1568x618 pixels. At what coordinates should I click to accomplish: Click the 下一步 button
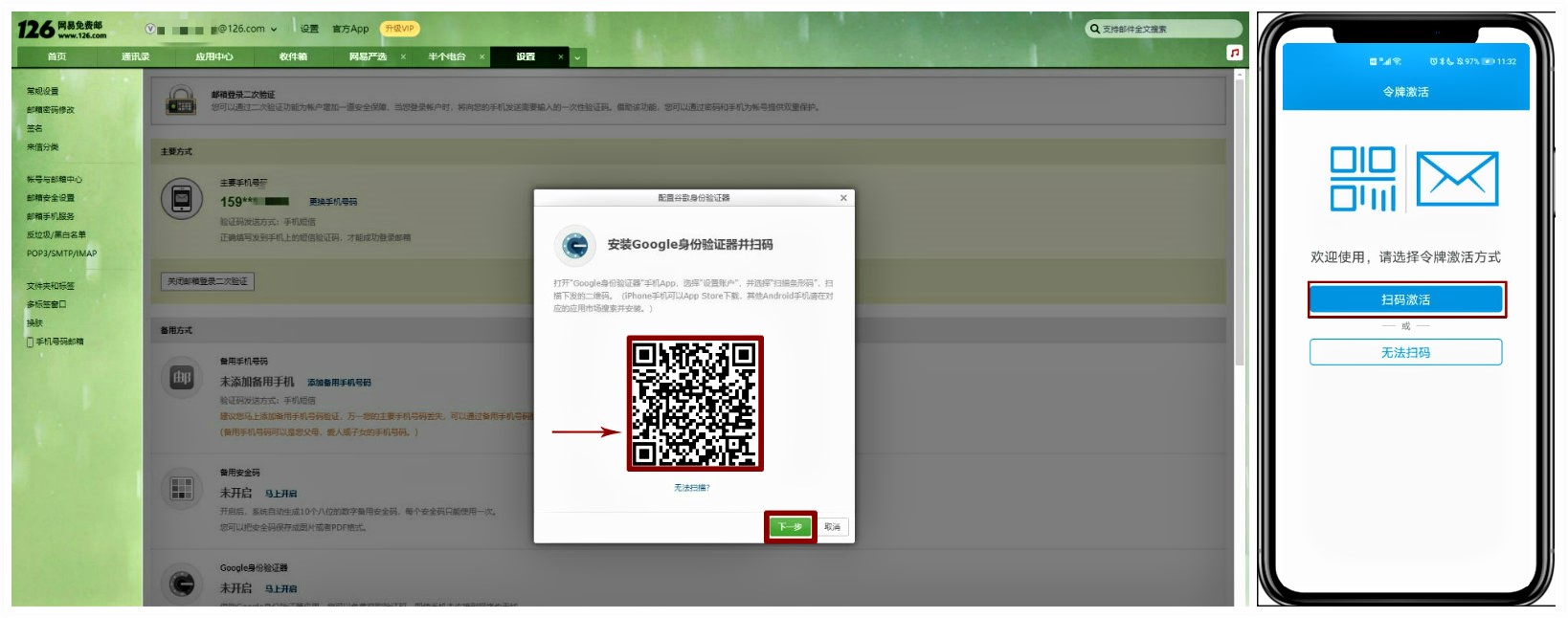pyautogui.click(x=790, y=527)
